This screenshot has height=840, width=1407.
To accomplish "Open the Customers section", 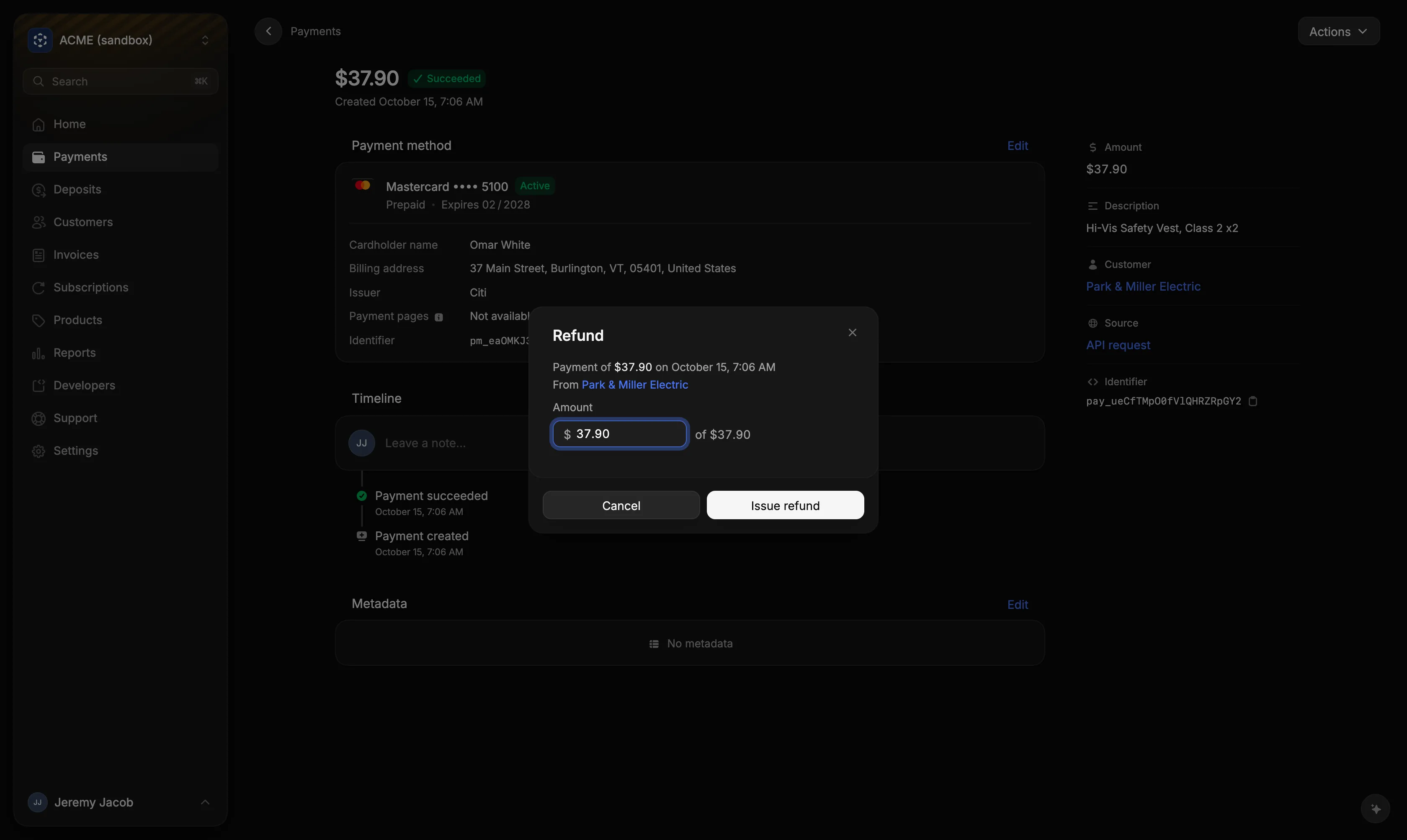I will 120,222.
